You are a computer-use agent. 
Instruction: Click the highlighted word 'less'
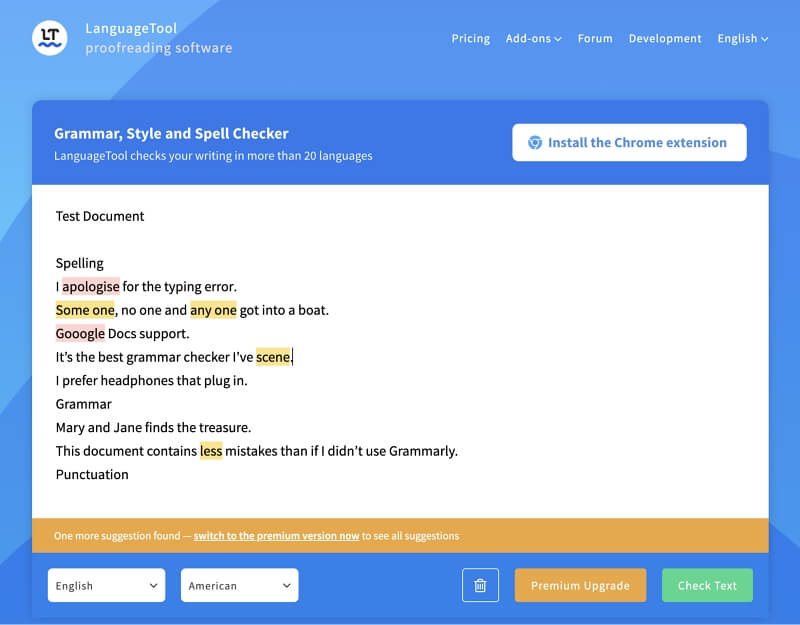(x=211, y=451)
